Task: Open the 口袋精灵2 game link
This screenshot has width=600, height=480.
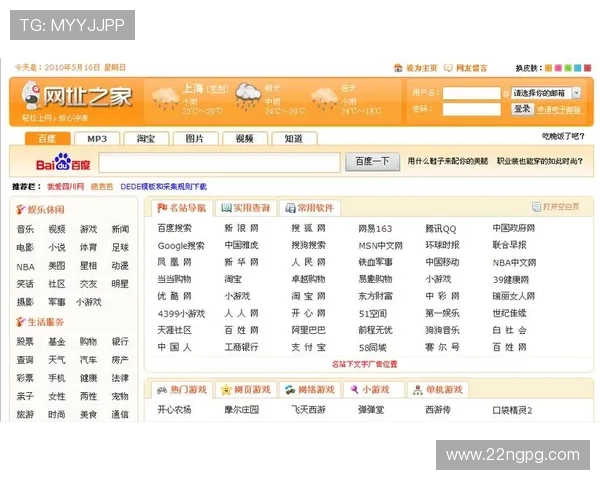Action: pos(512,410)
